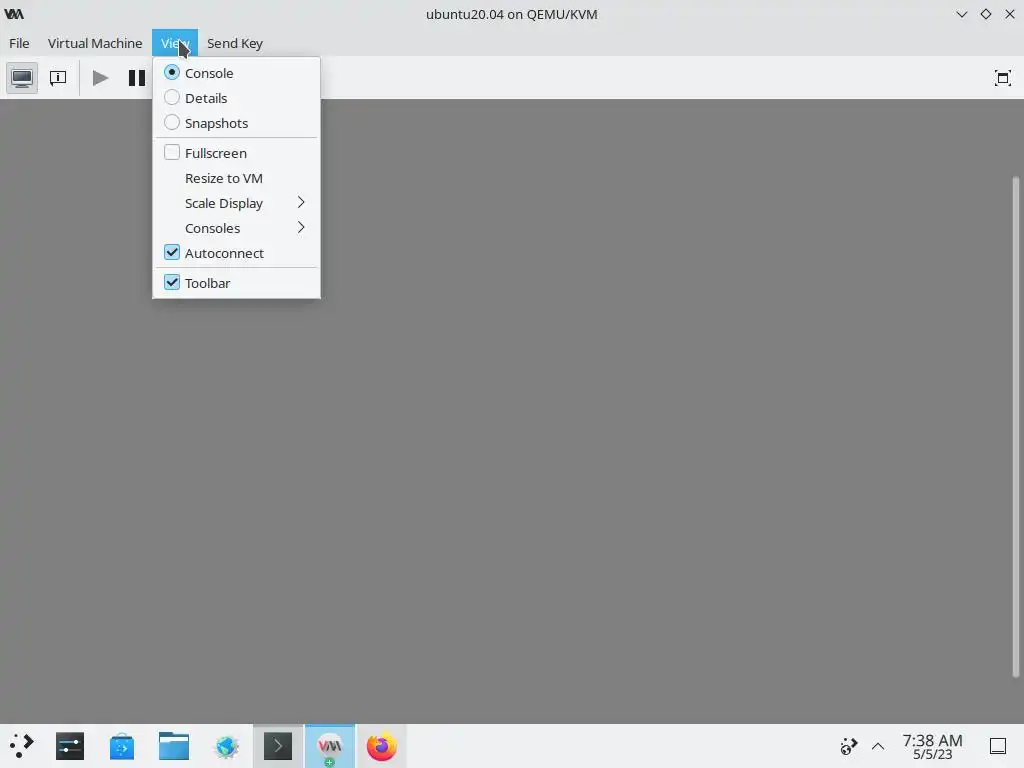Click the system tray updates icon
Screen dimensions: 1024x768
coord(848,746)
